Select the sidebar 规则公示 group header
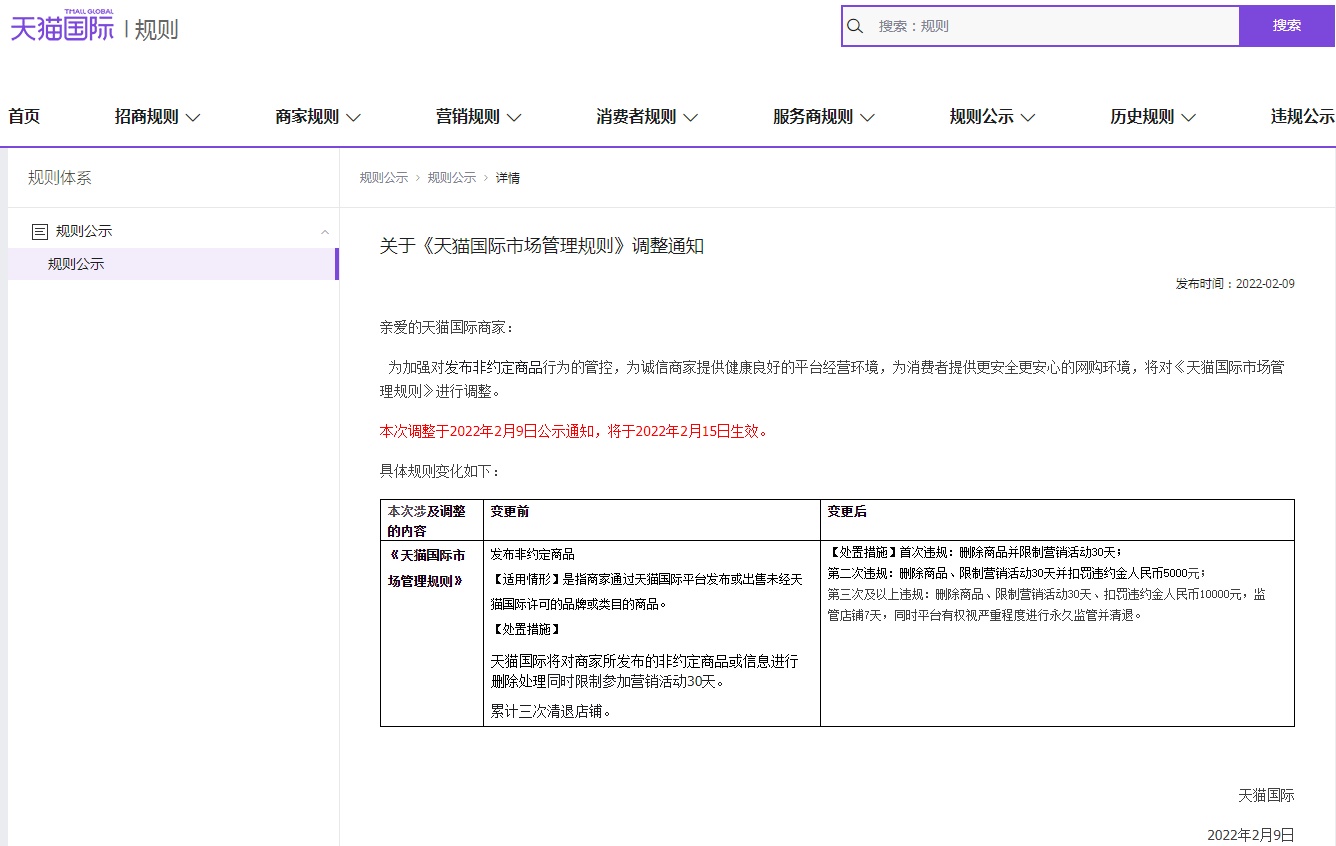This screenshot has height=846, width=1336. click(173, 231)
